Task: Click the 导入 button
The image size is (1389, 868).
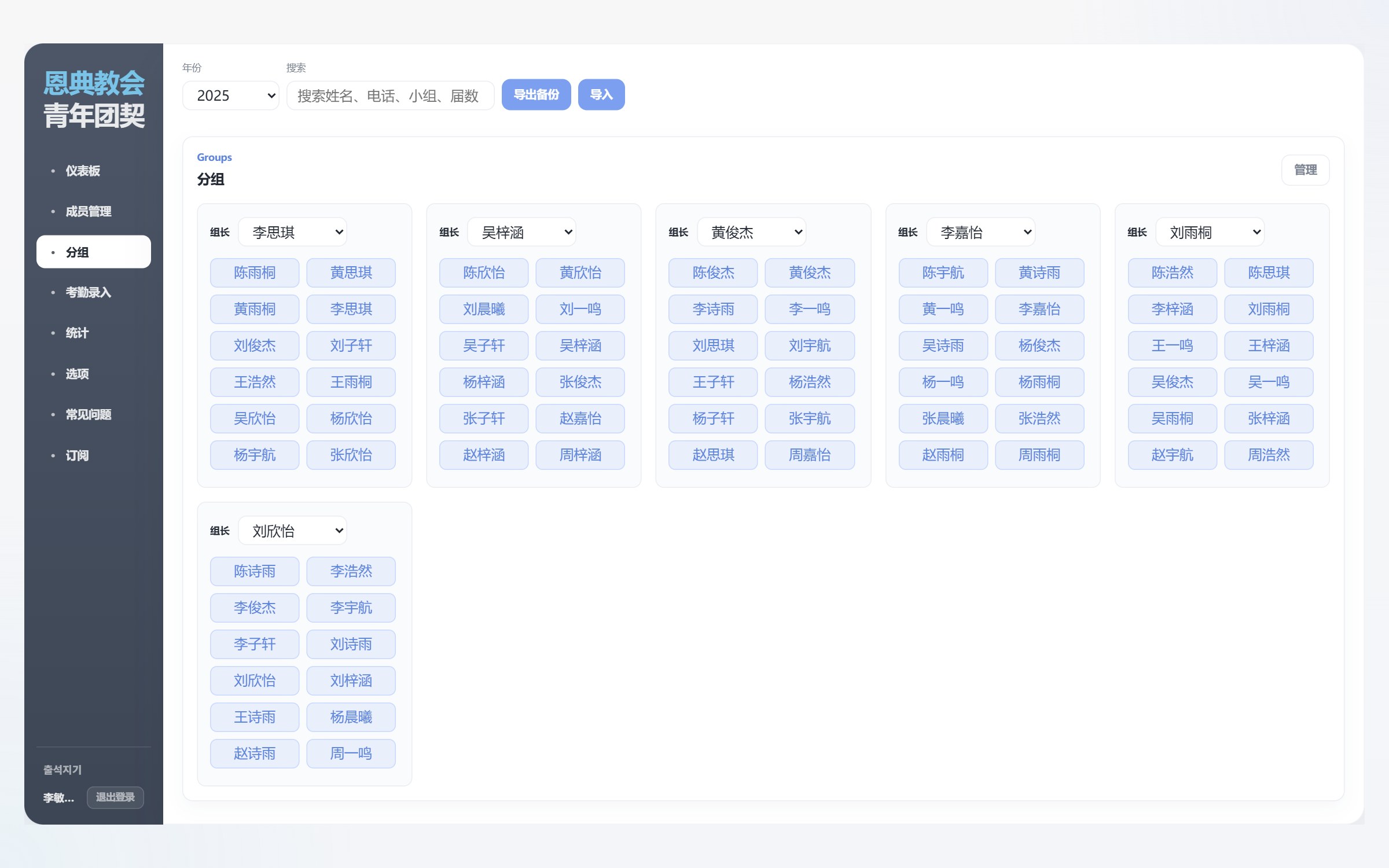Action: (601, 94)
